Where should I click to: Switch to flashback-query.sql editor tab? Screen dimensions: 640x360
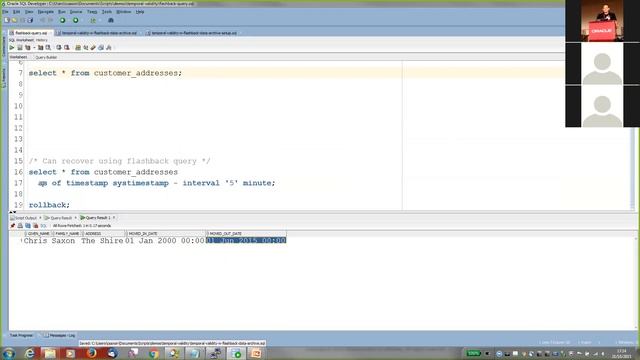tap(31, 33)
